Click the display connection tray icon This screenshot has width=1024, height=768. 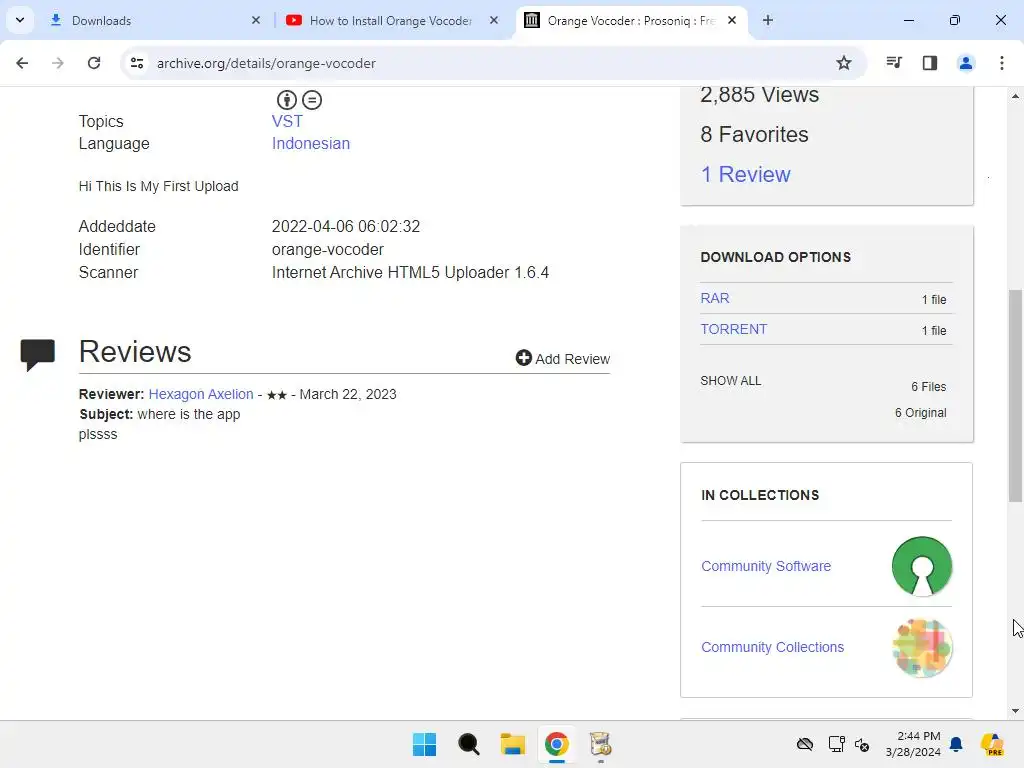(837, 744)
